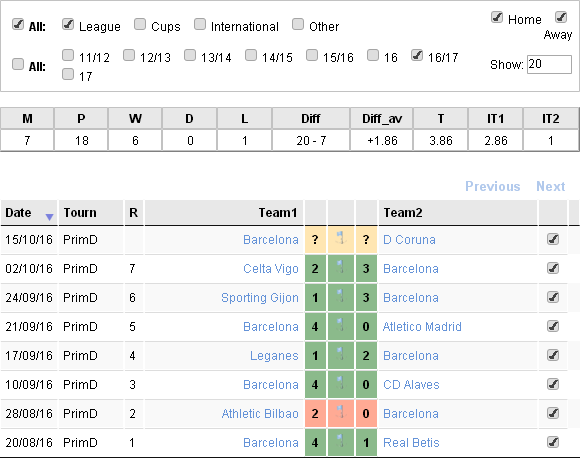The image size is (580, 458).
Task: Open flag icon for Sporting Gijon match
Action: coord(340,297)
